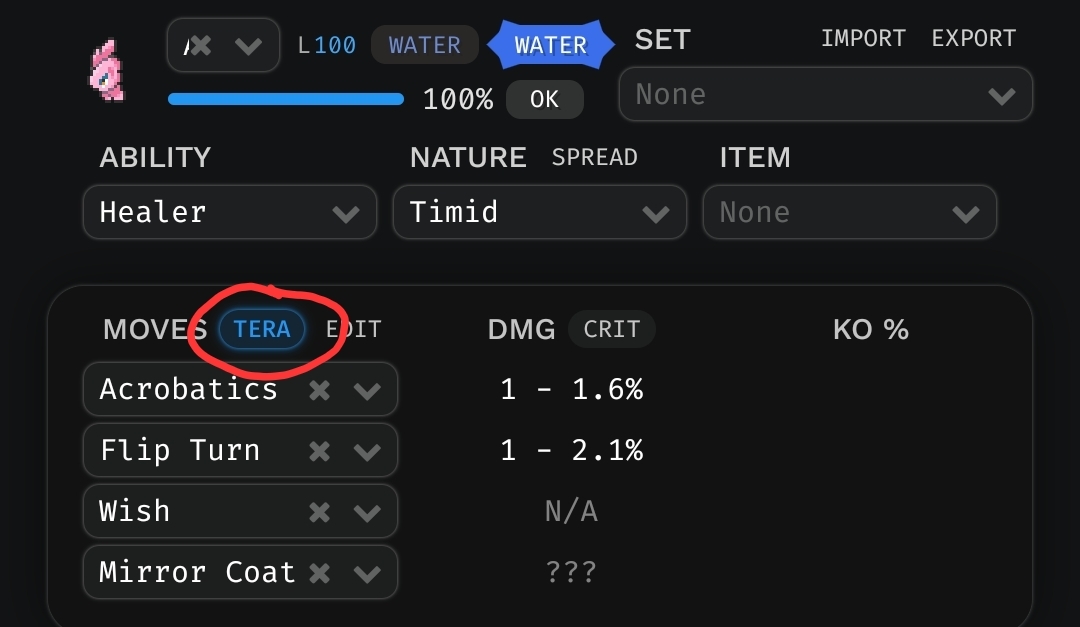The width and height of the screenshot is (1080, 627).
Task: Clear Mirror Coat with its X icon
Action: (x=319, y=573)
